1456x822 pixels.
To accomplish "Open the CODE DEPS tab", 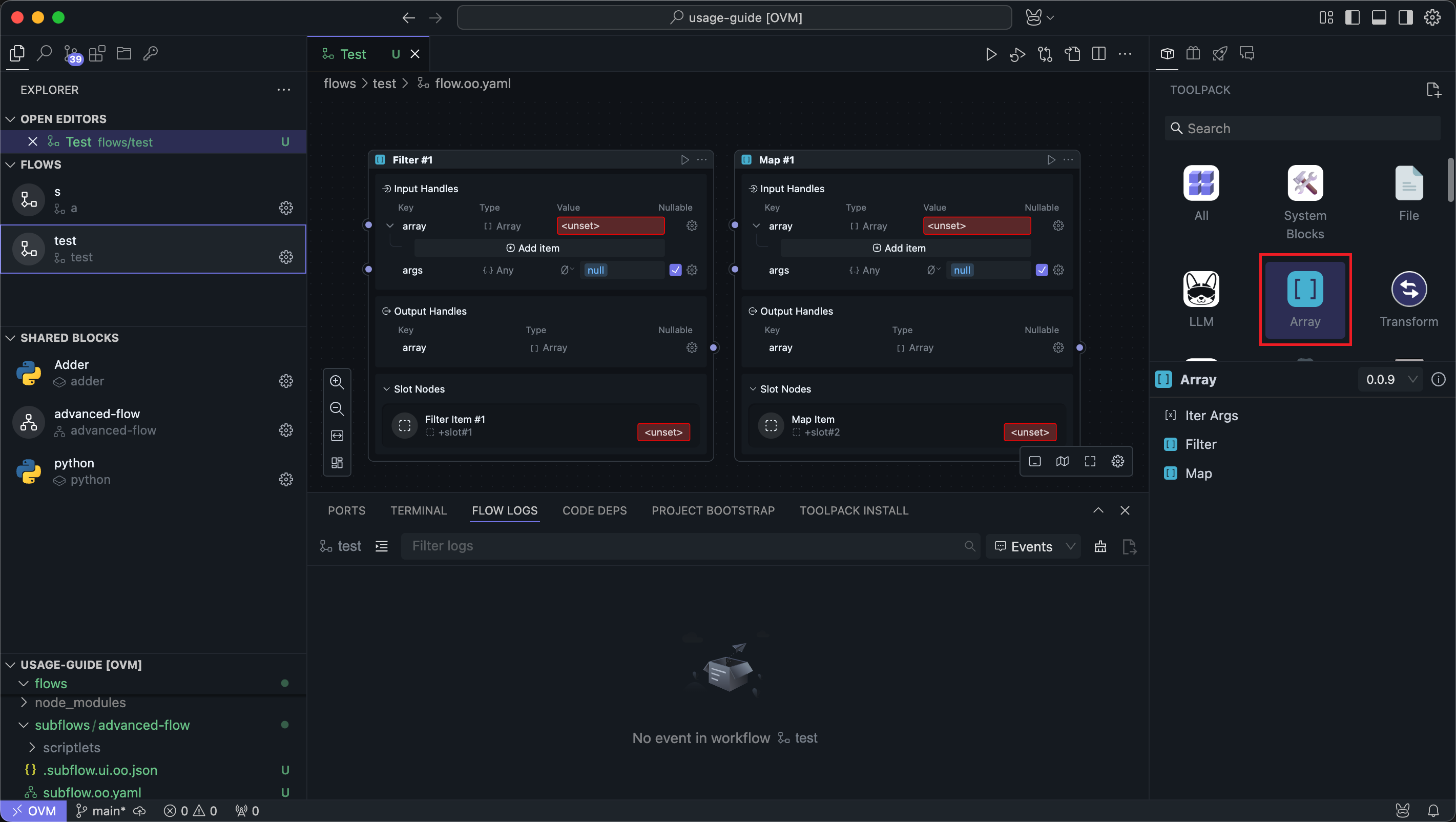I will (594, 510).
